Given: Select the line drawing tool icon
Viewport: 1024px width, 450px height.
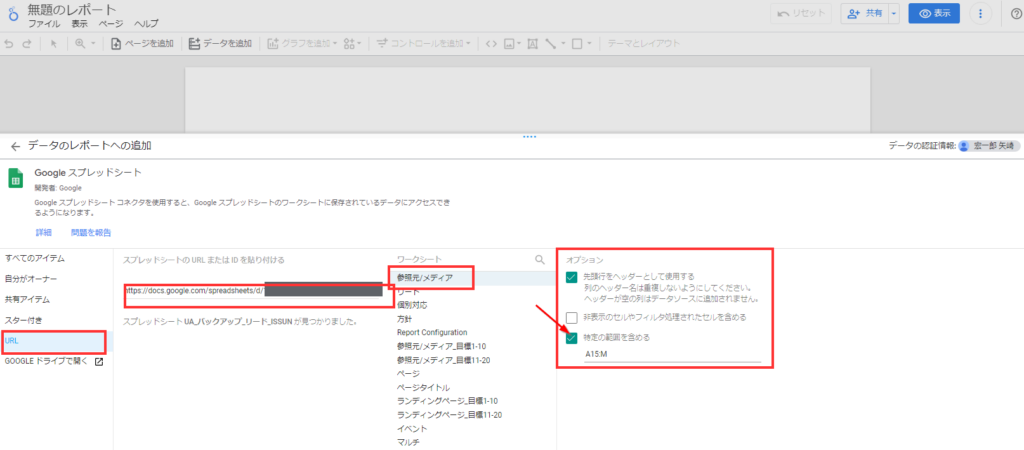Looking at the screenshot, I should click(x=550, y=44).
